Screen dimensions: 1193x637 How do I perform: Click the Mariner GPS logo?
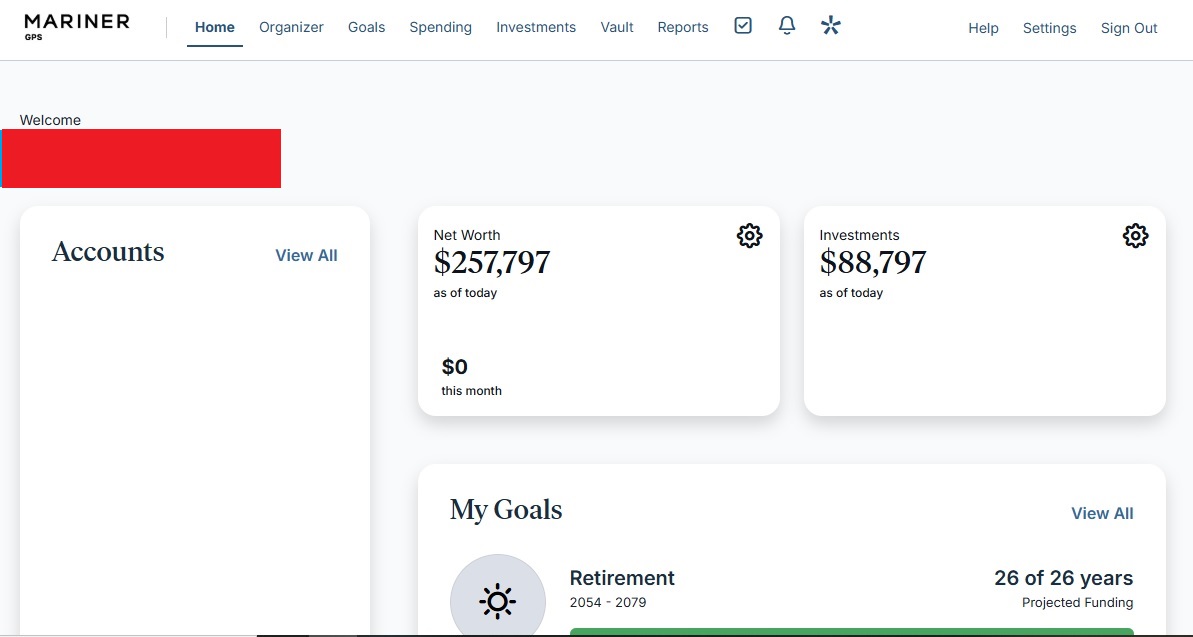[77, 27]
